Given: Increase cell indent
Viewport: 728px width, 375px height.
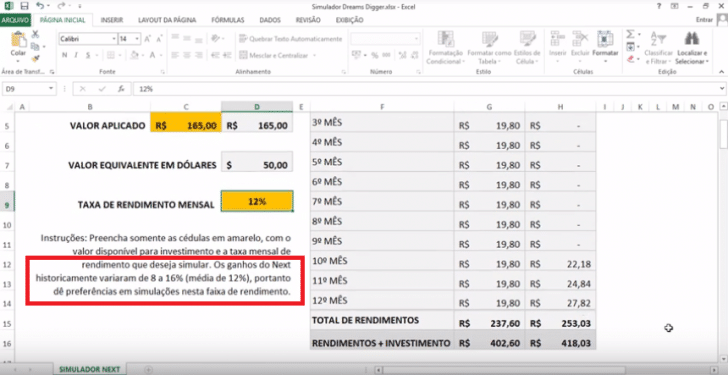Looking at the screenshot, I should pyautogui.click(x=227, y=55).
